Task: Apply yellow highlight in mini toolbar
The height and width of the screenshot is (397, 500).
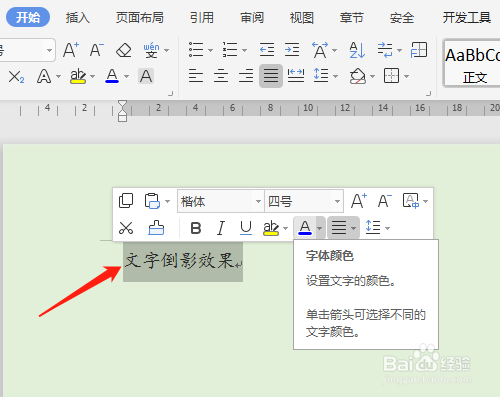Action: 271,228
